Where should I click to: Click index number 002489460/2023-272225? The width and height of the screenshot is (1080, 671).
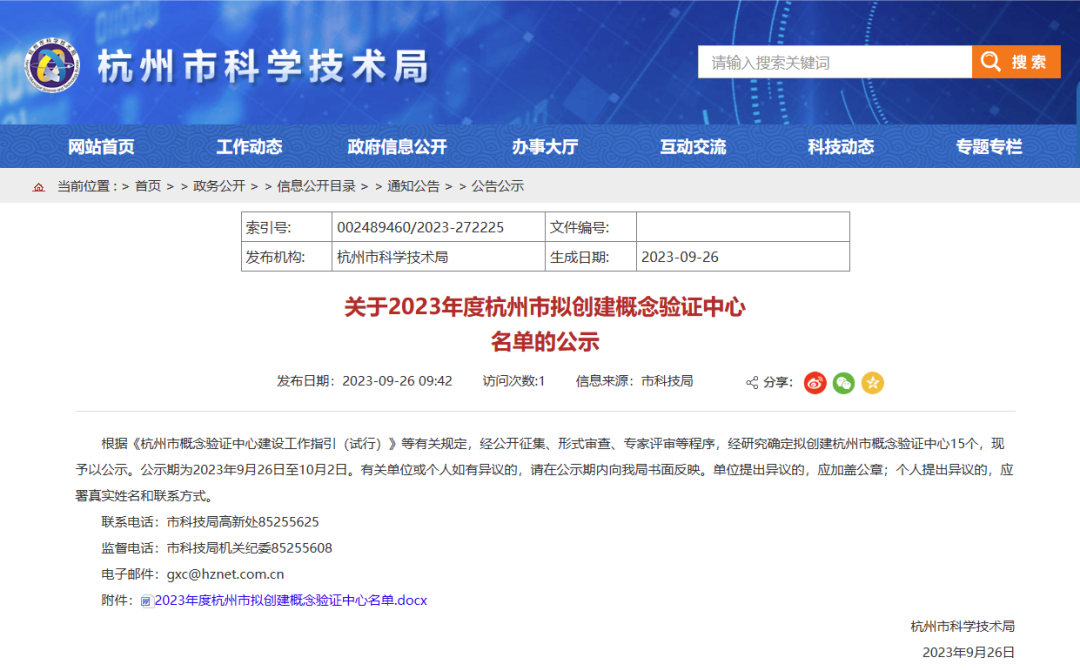point(420,227)
